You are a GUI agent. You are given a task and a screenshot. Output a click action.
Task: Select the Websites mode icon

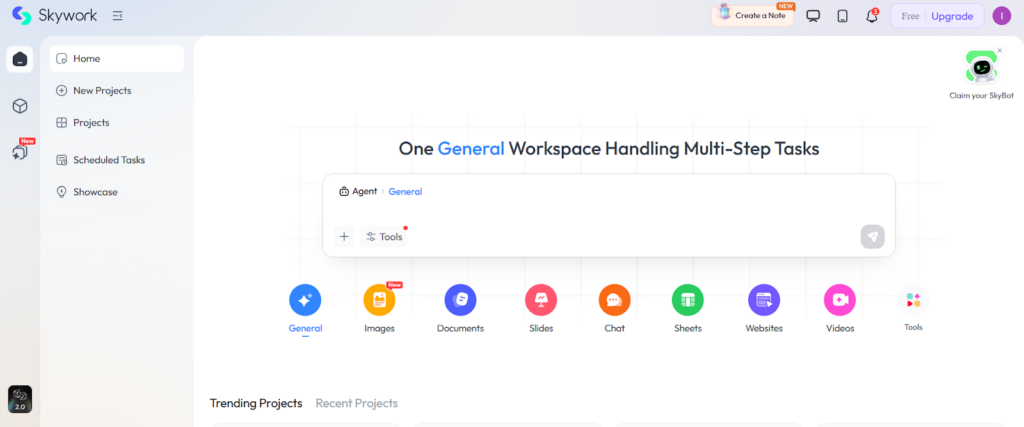pyautogui.click(x=764, y=300)
